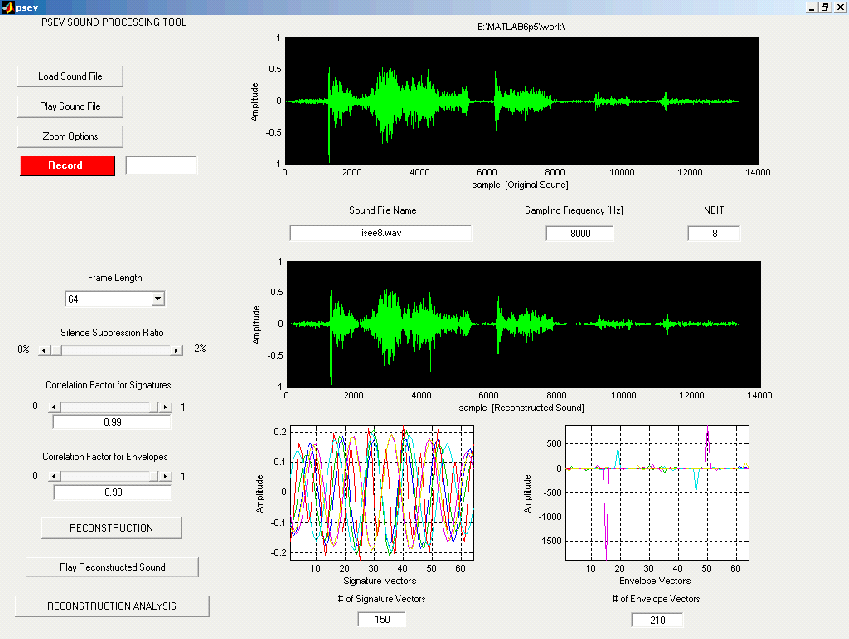This screenshot has width=849, height=639.
Task: Select the envelopes correlation factor value field
Action: [x=112, y=492]
